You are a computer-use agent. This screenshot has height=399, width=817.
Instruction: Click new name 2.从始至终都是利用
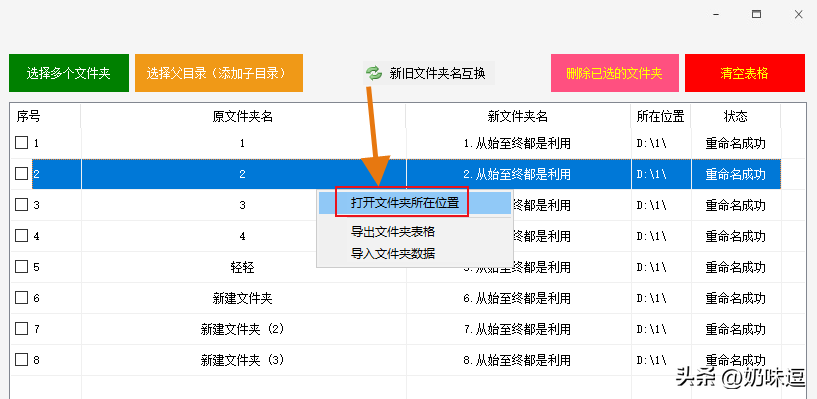[517, 174]
